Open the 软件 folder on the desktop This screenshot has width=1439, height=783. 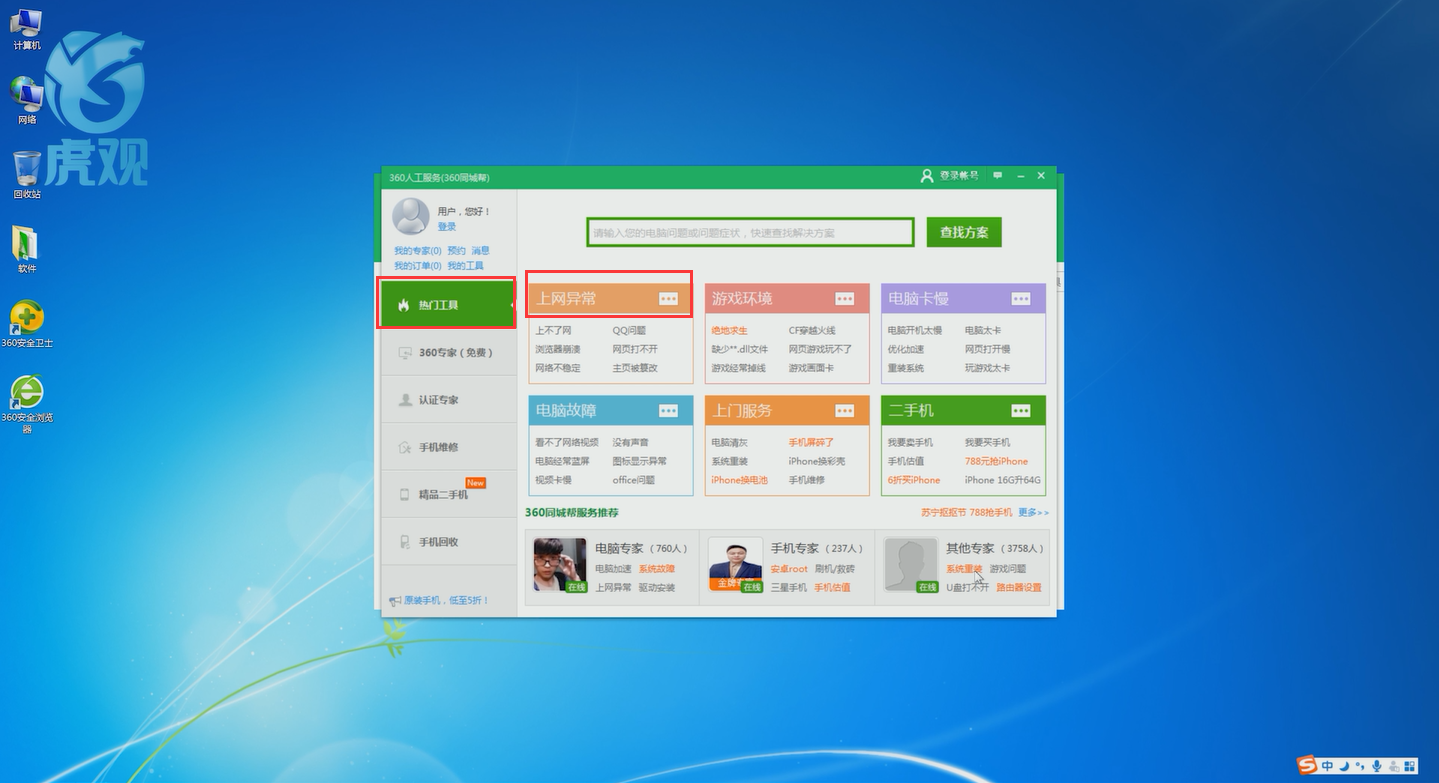(x=27, y=249)
